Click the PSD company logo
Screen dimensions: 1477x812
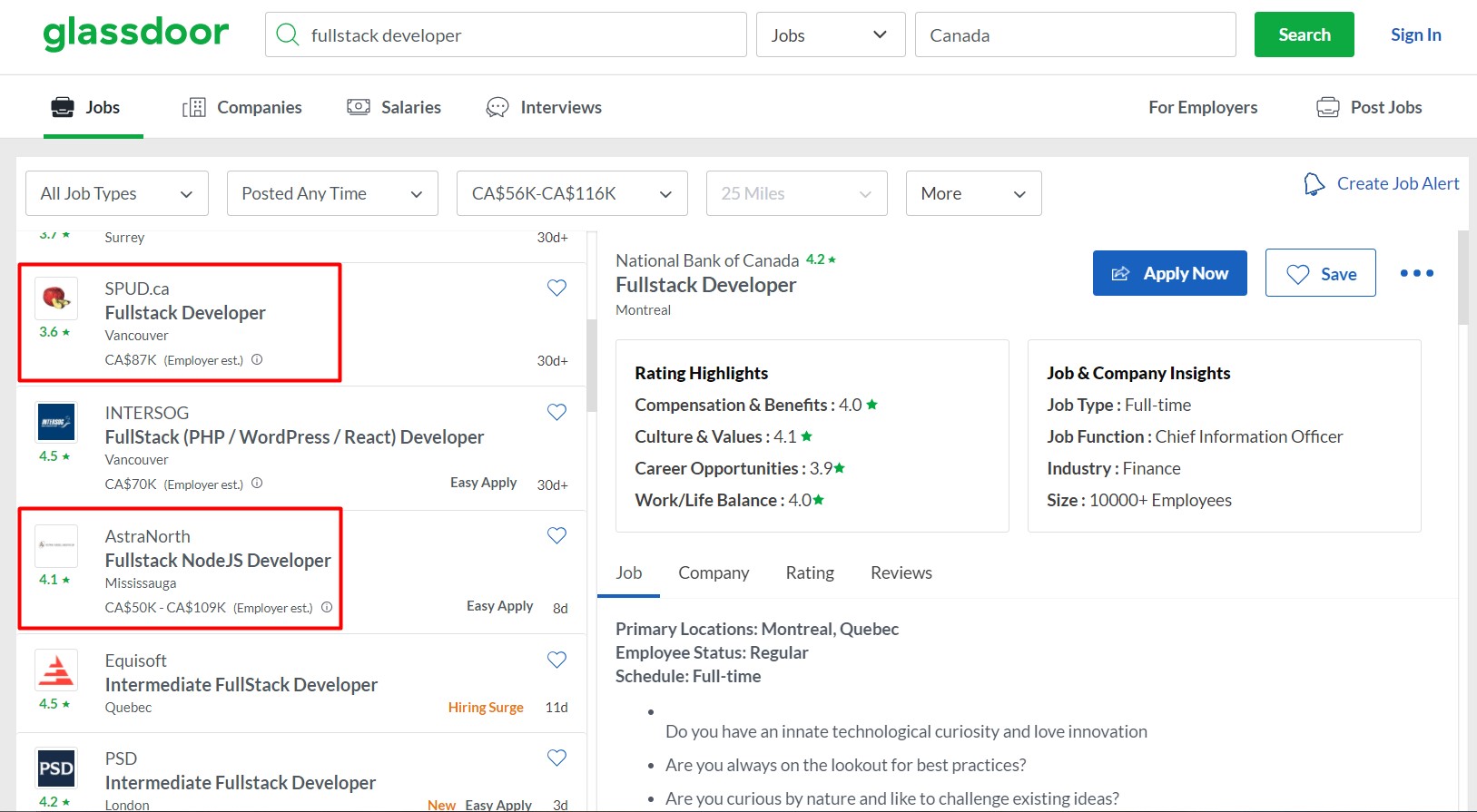pos(56,768)
